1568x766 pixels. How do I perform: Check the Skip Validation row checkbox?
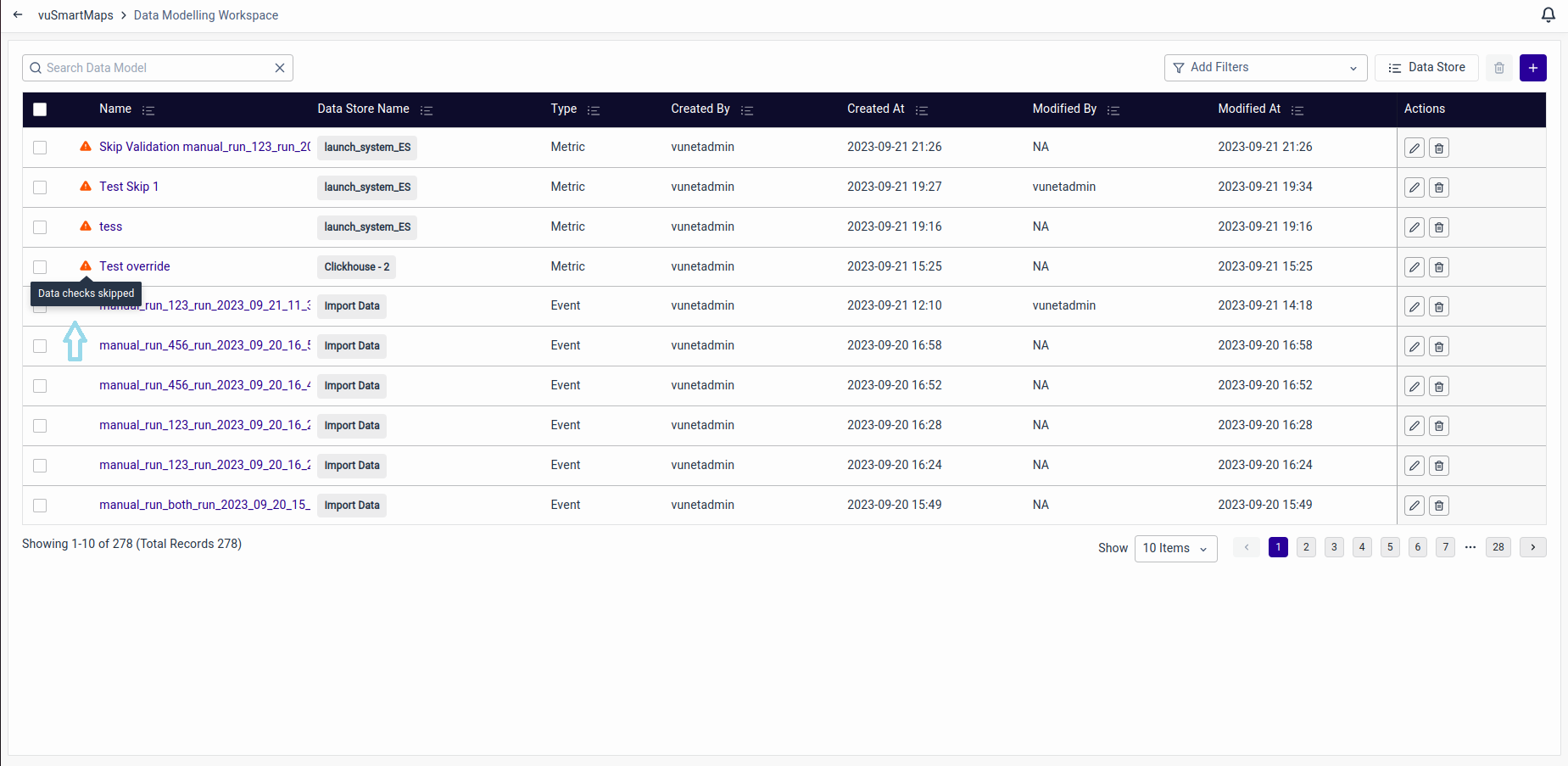click(x=40, y=148)
